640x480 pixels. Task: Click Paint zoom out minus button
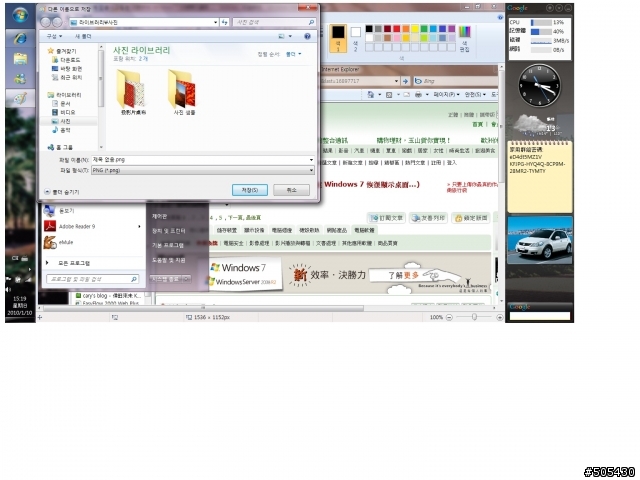point(449,317)
